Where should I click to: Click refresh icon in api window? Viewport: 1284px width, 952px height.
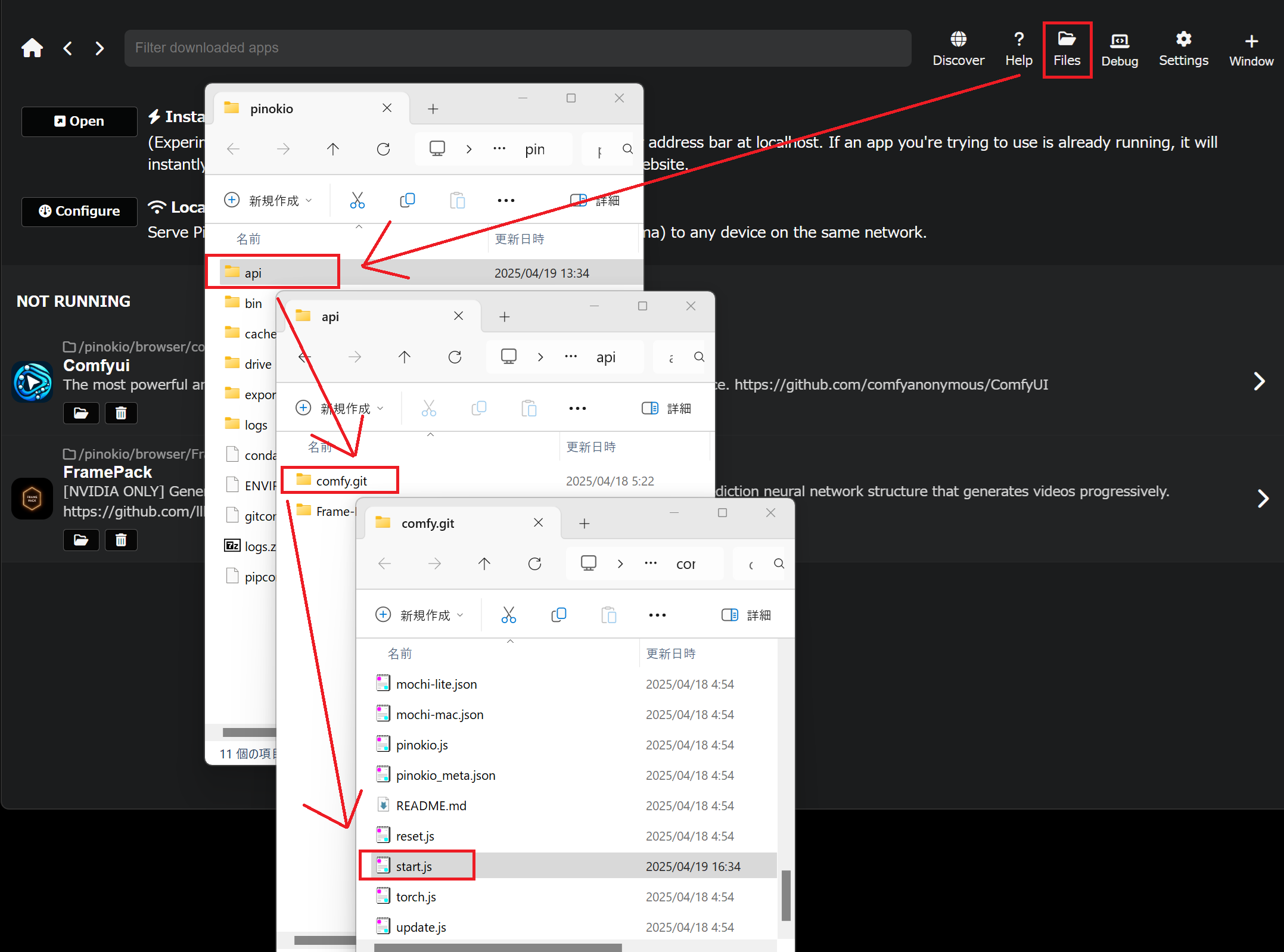(x=455, y=357)
